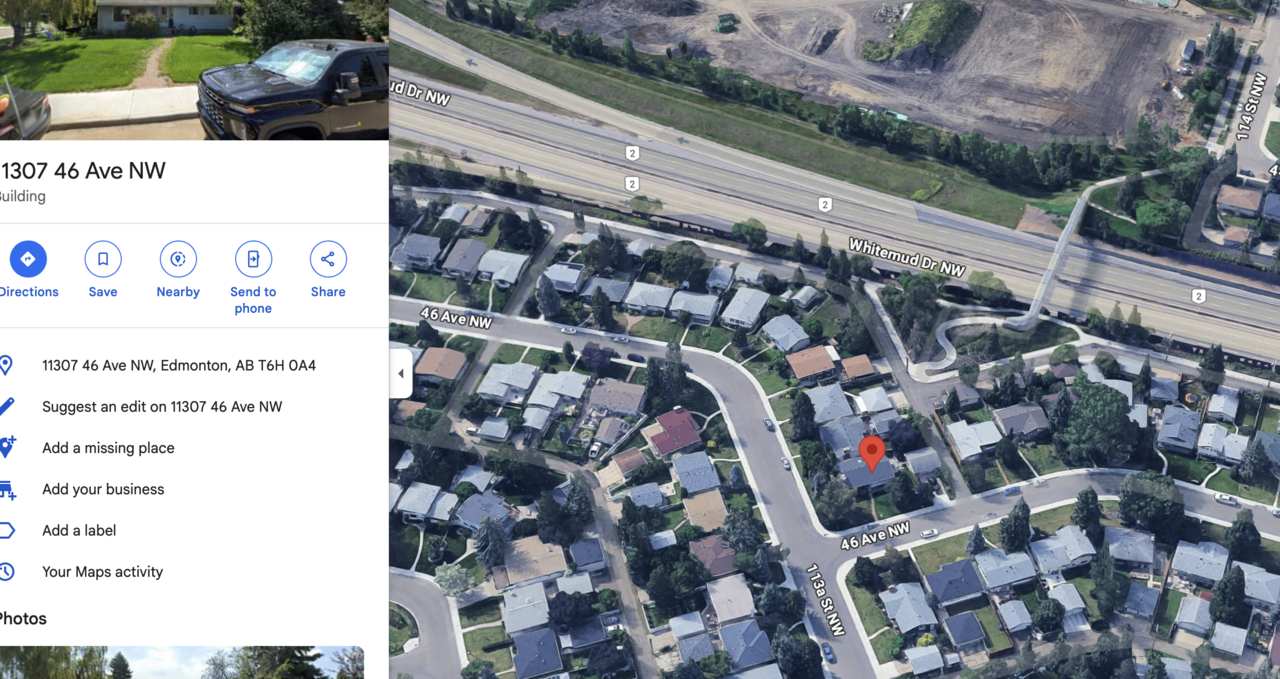This screenshot has height=679, width=1280.
Task: Click the Highway 2 shield marker near Whitemud label
Action: [825, 204]
